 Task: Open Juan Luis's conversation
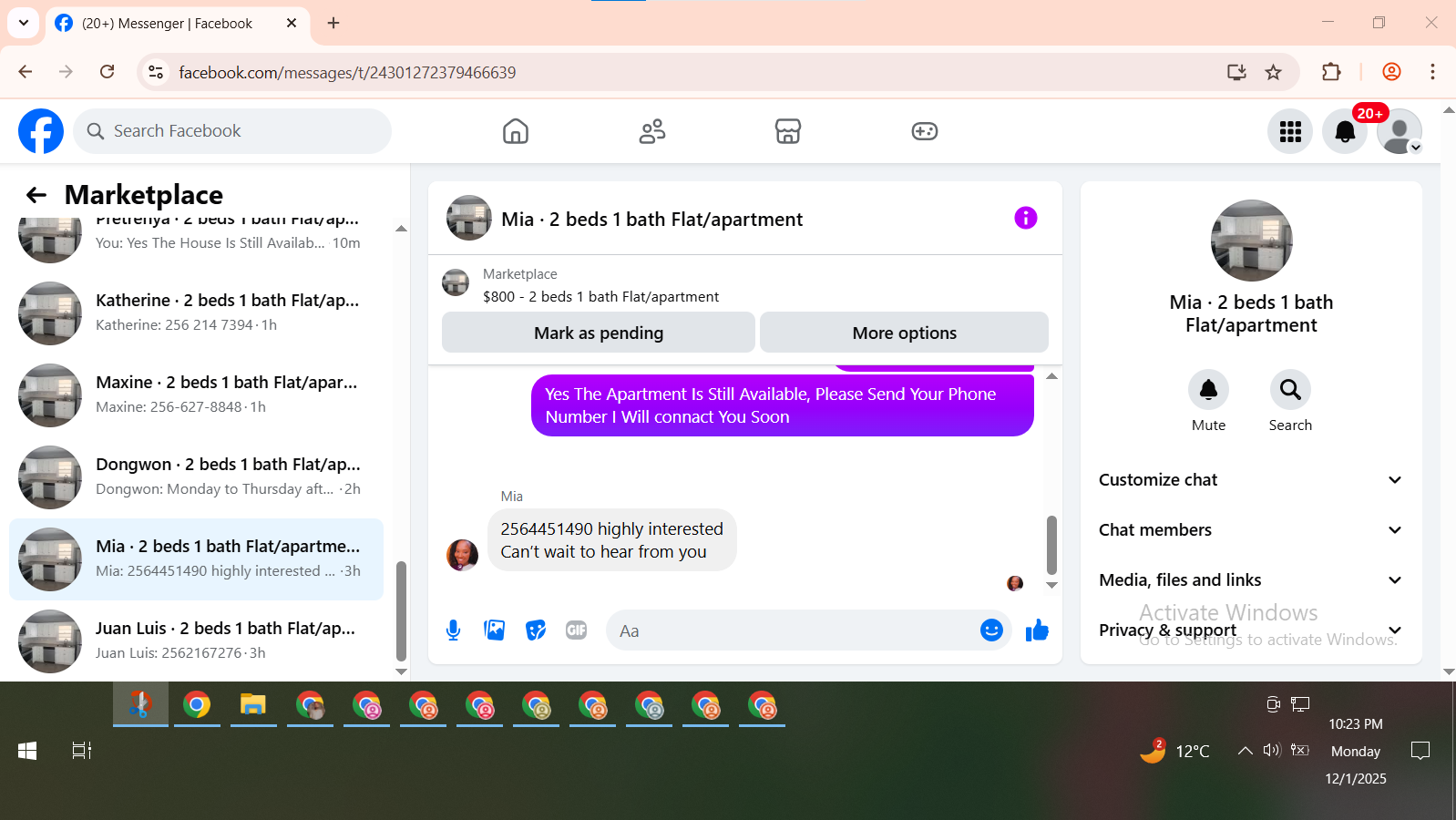(196, 641)
